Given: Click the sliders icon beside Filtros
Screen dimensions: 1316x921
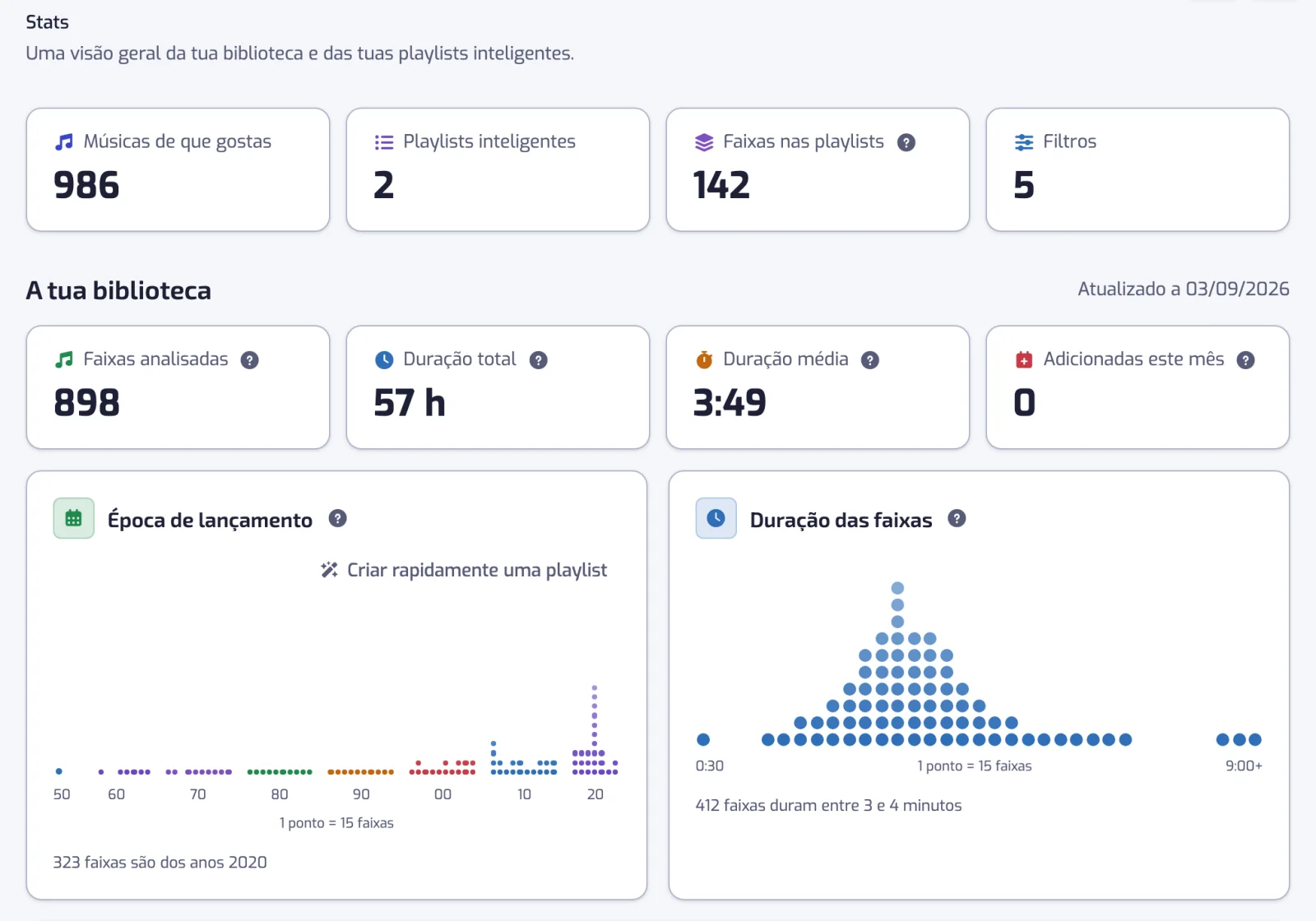Looking at the screenshot, I should pyautogui.click(x=1024, y=142).
